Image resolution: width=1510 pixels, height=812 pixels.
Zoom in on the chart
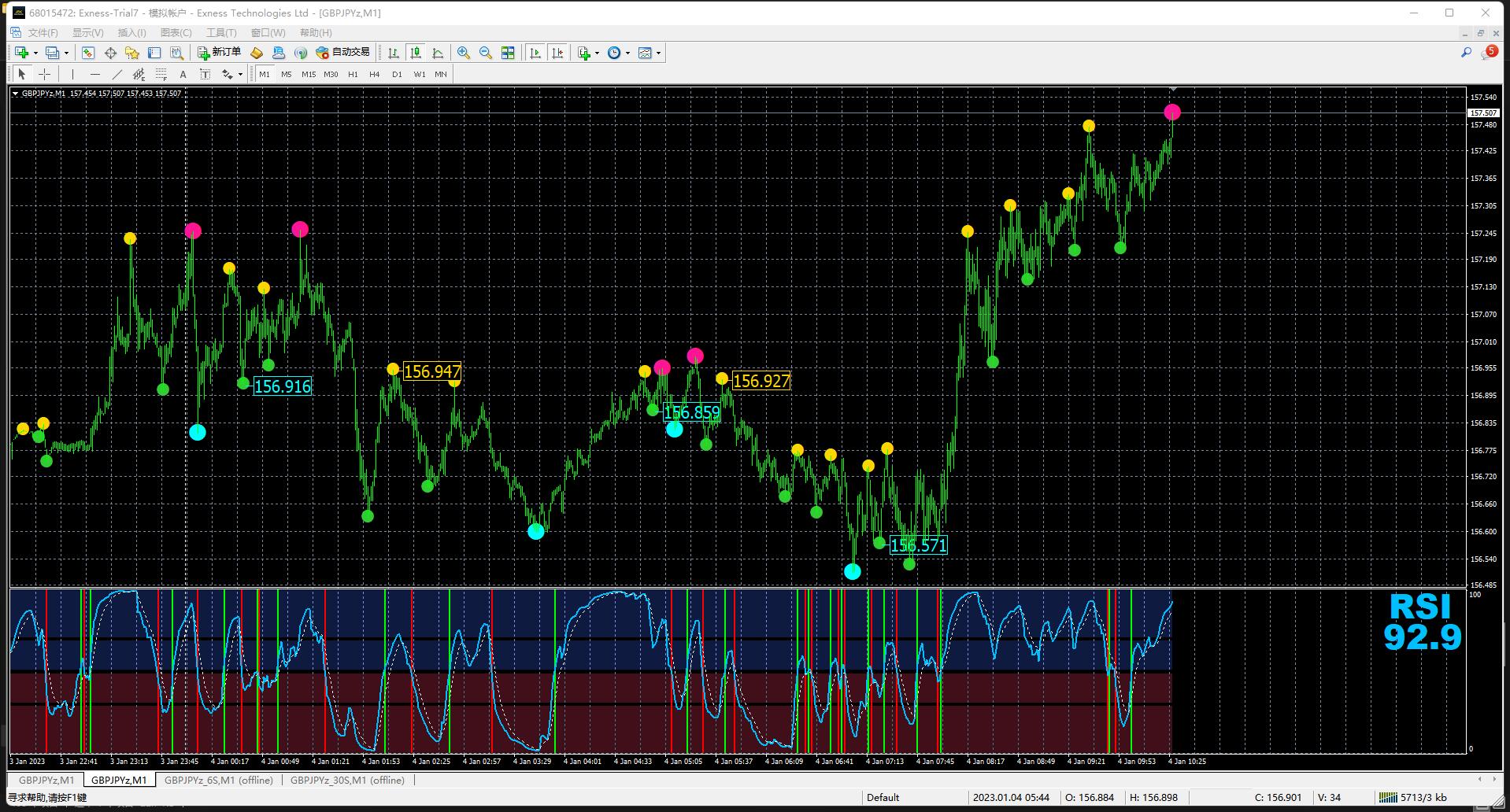tap(464, 53)
